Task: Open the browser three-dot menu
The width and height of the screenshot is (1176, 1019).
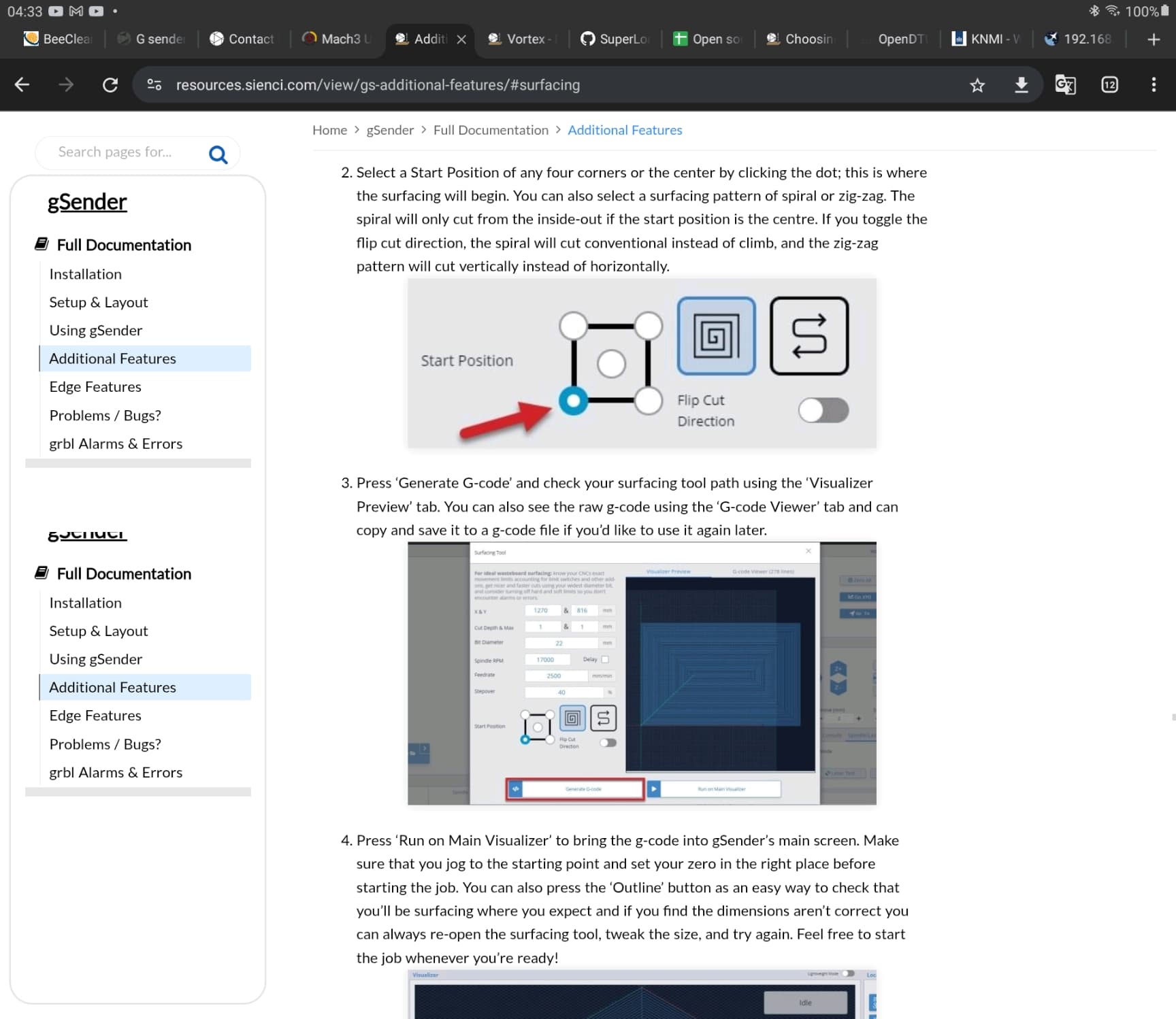Action: point(1154,85)
